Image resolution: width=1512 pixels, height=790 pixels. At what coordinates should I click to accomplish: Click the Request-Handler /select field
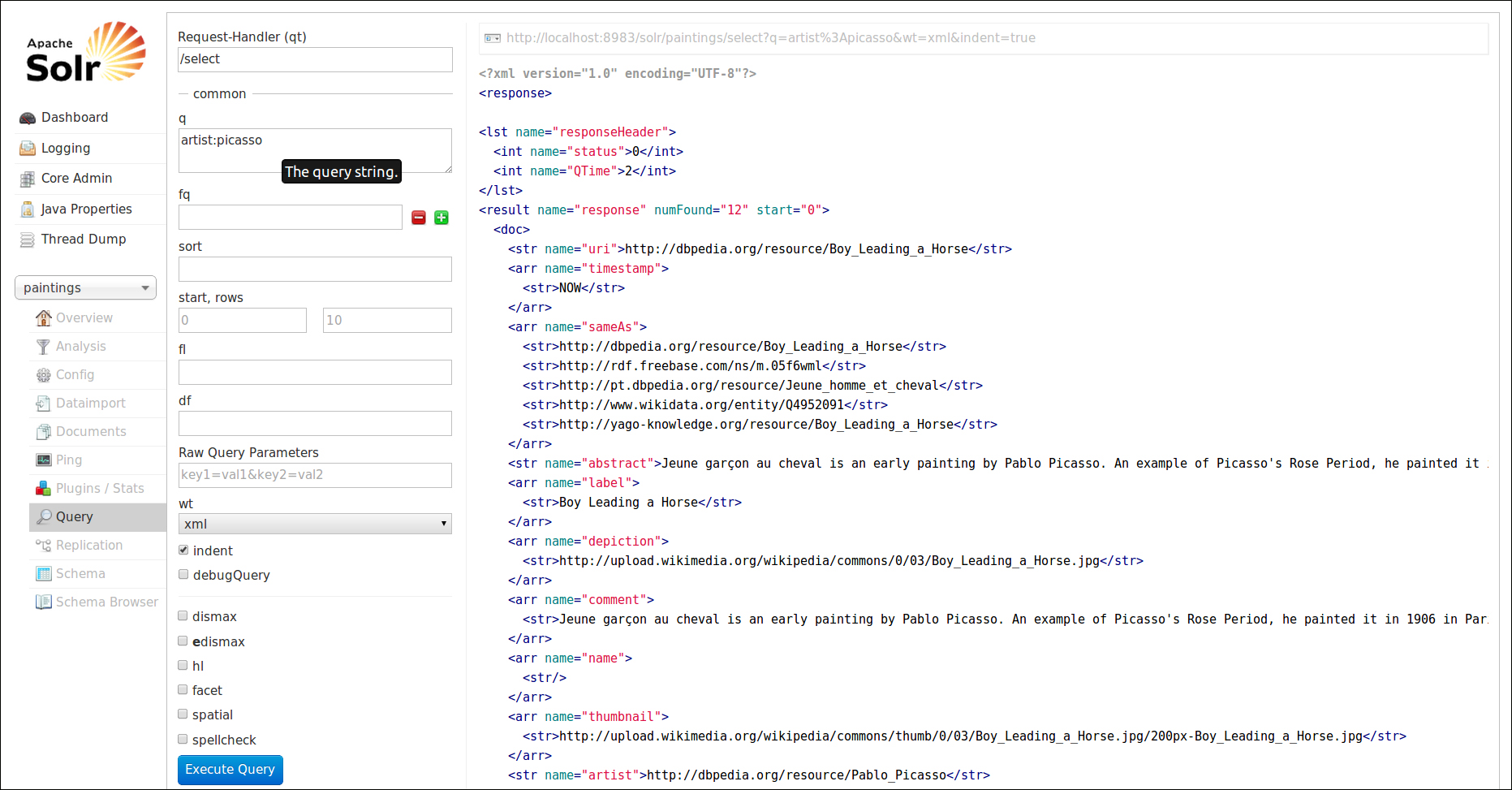(x=315, y=59)
